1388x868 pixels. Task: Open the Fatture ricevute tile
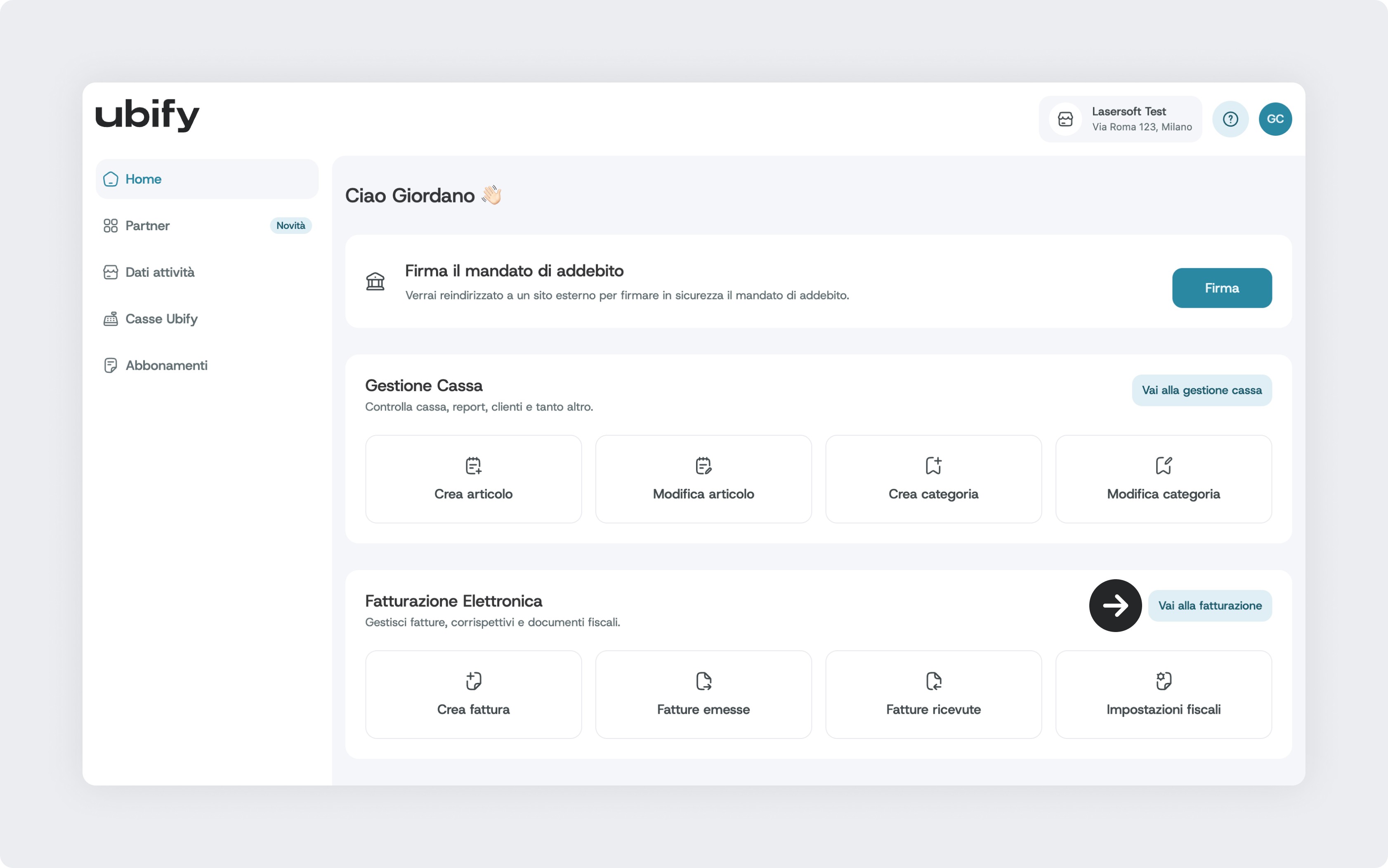(x=933, y=694)
